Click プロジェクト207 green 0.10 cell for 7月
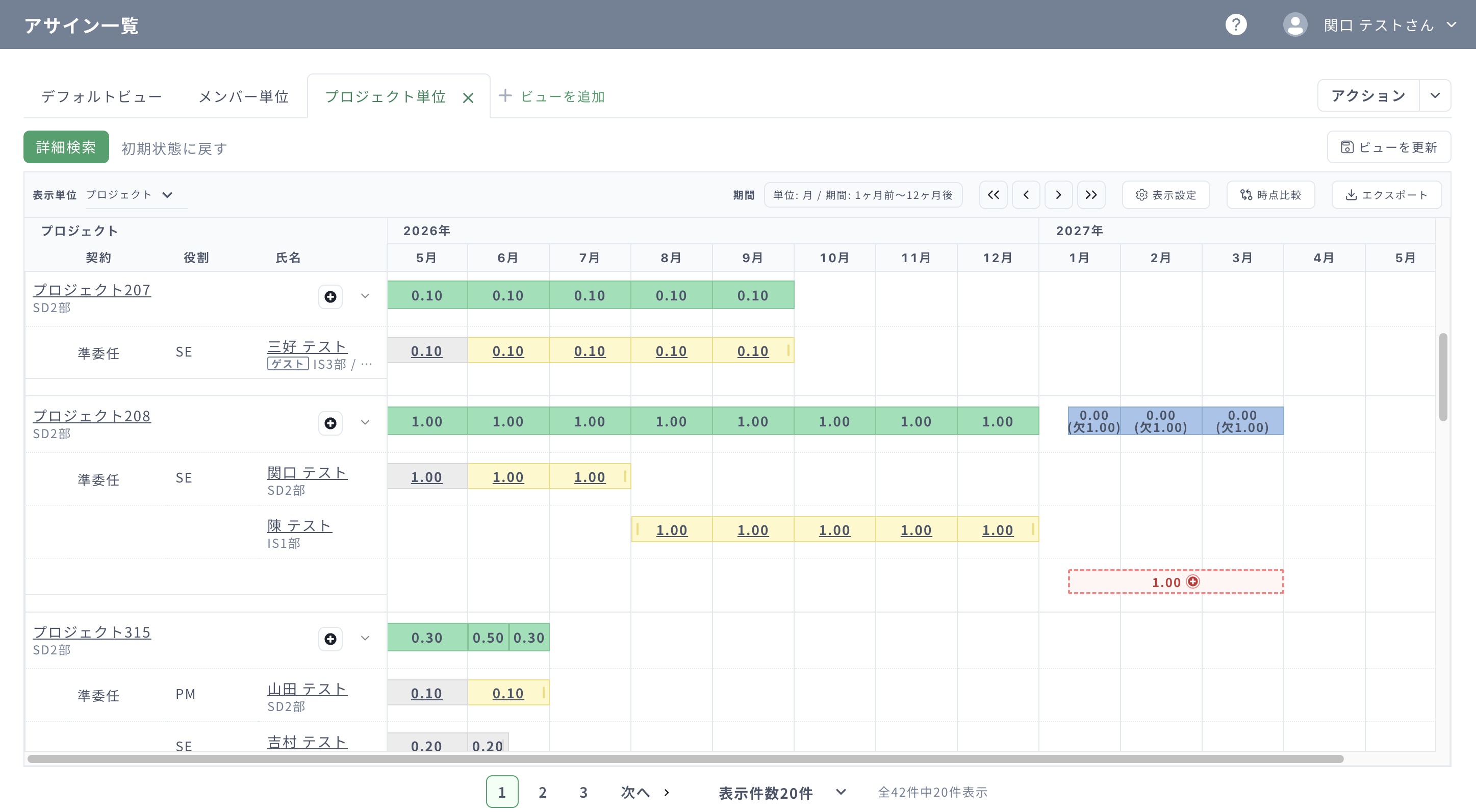1476x812 pixels. [x=590, y=295]
